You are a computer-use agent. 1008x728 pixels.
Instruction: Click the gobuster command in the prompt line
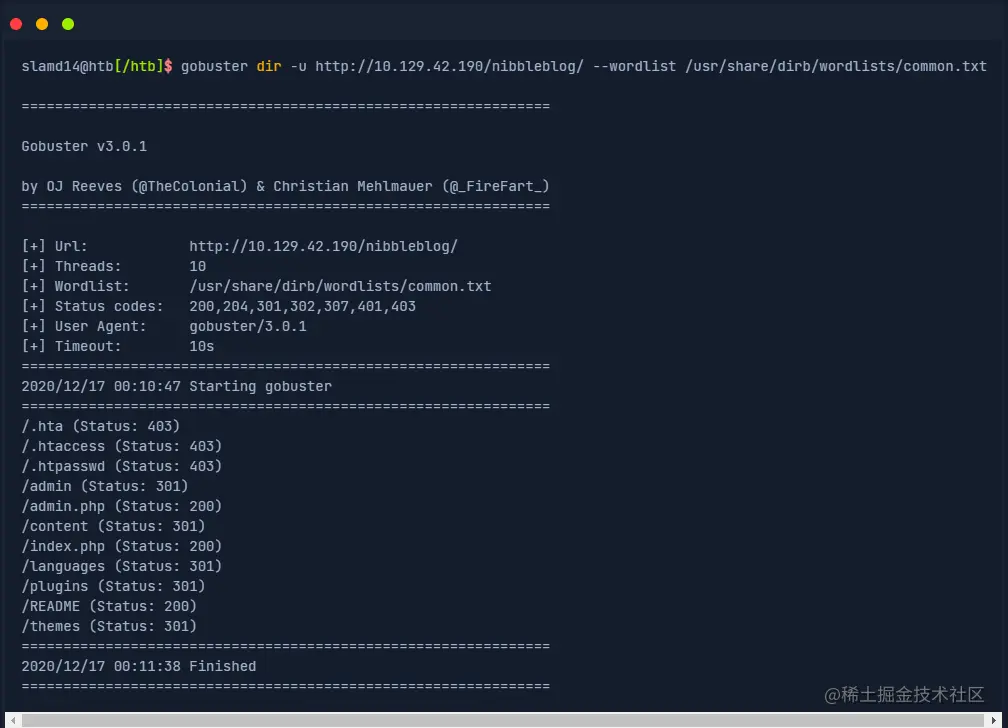click(214, 66)
